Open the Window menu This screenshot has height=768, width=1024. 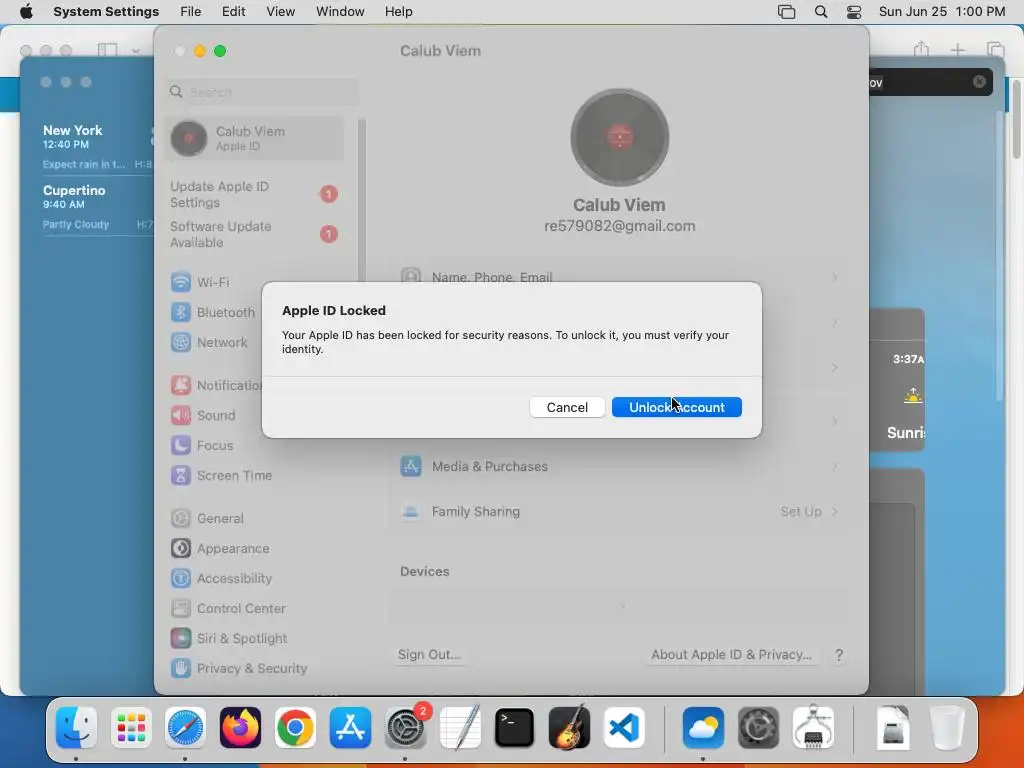pos(340,12)
